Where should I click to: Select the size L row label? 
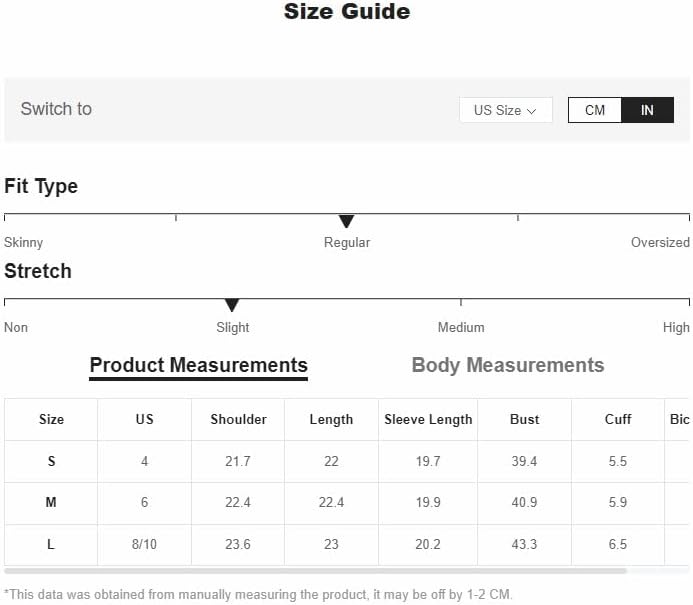[x=51, y=544]
